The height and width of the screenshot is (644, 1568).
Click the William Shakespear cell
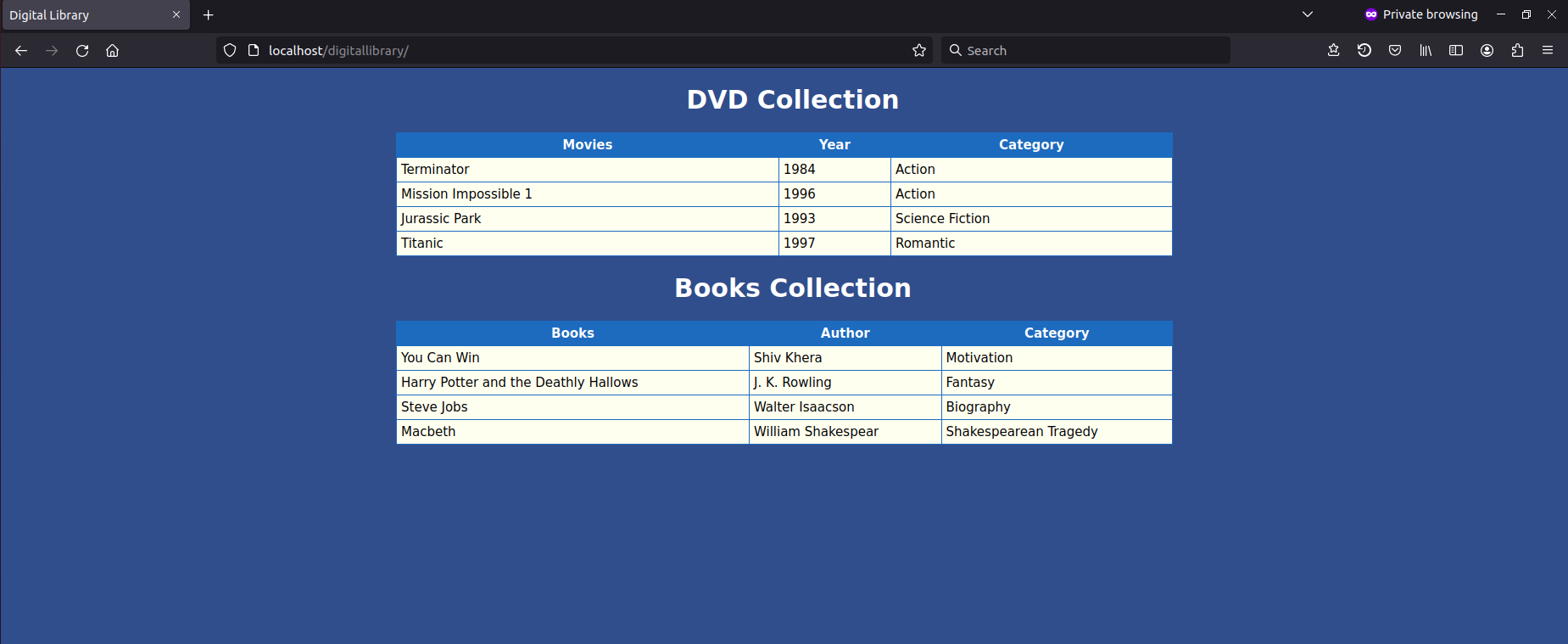point(845,432)
